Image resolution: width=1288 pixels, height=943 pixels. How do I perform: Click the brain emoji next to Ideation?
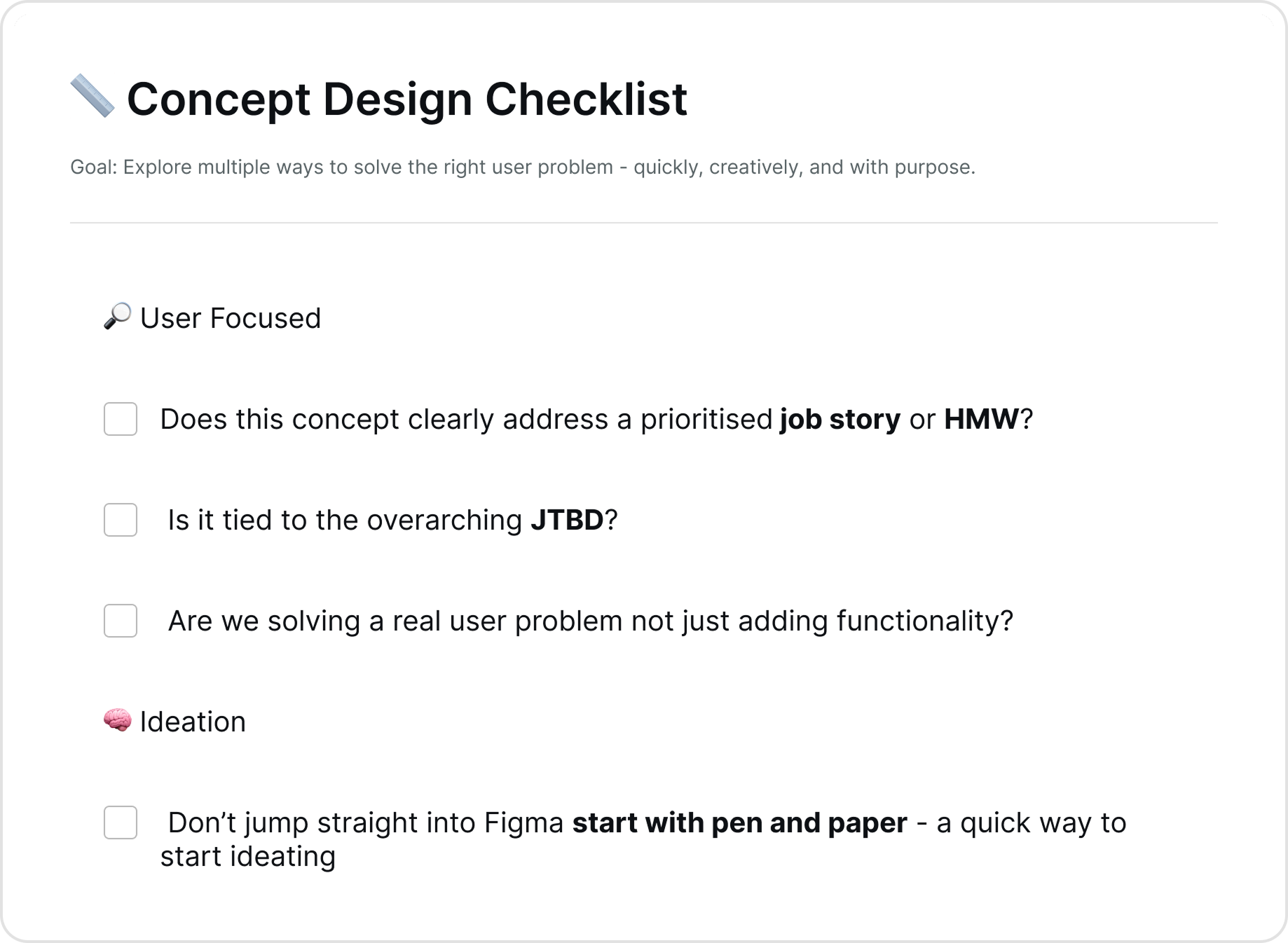click(117, 720)
